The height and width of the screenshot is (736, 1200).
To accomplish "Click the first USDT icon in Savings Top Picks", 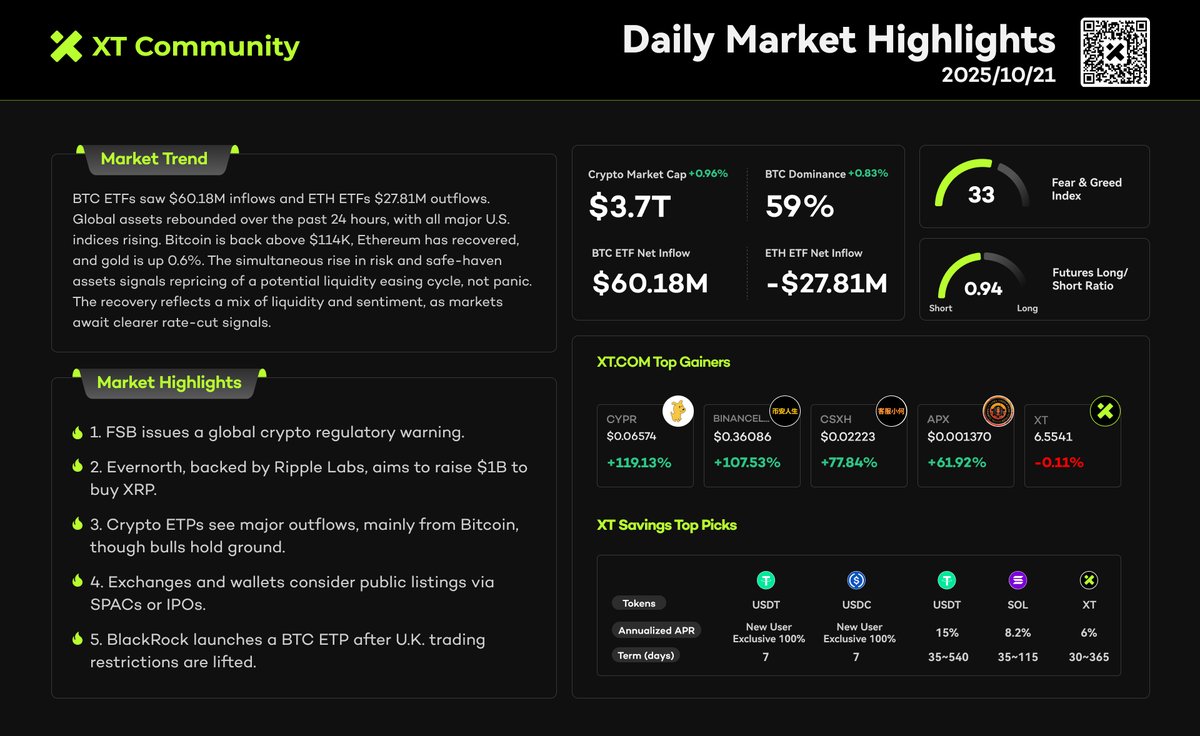I will 767,580.
